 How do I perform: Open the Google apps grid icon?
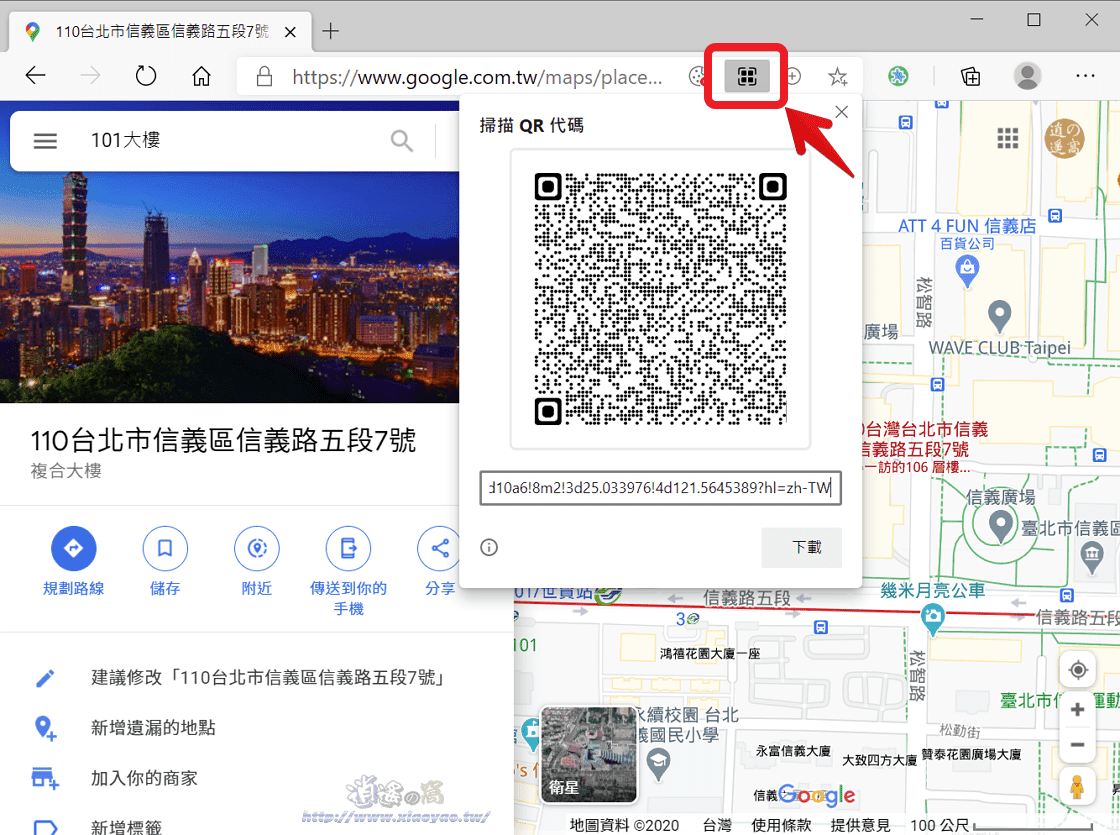(1007, 139)
